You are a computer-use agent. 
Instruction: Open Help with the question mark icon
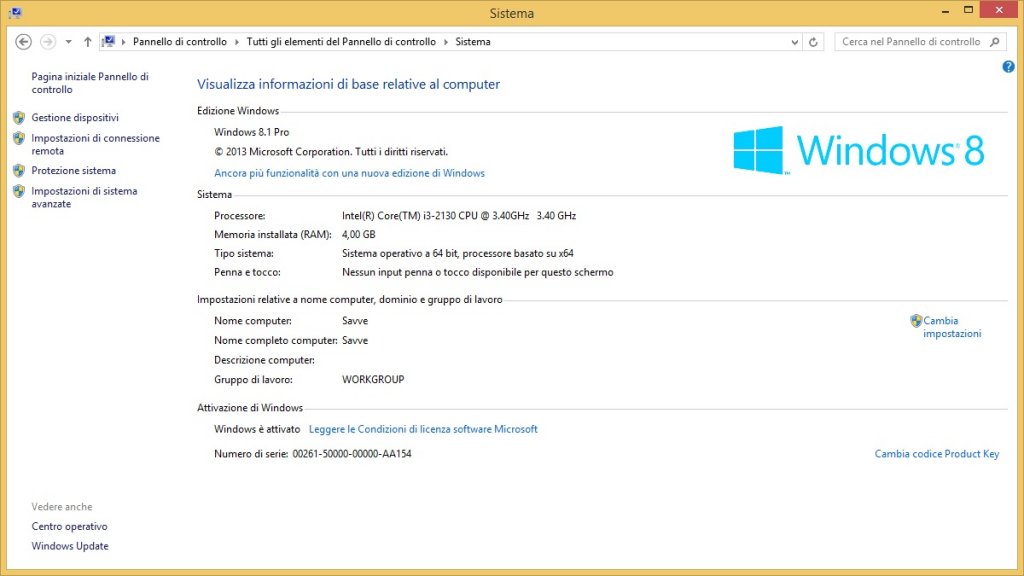(x=1008, y=67)
